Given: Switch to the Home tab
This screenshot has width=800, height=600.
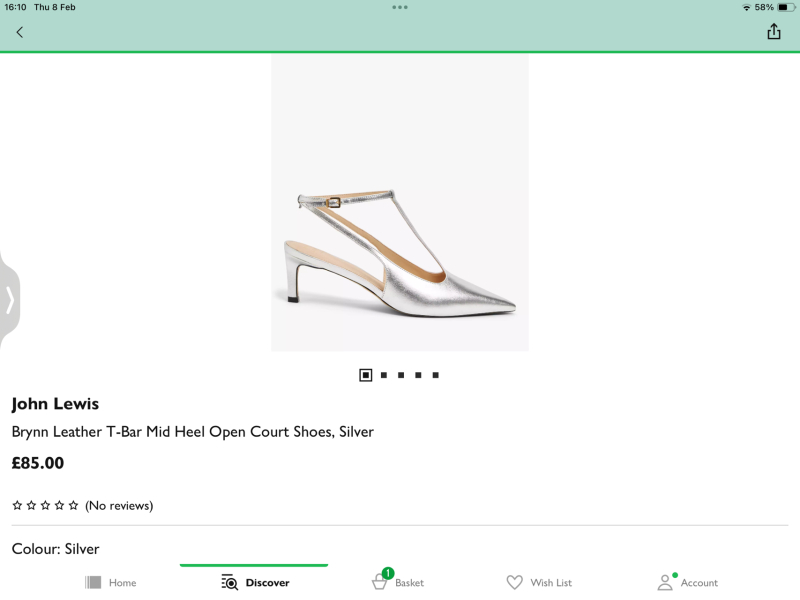Looking at the screenshot, I should 111,582.
